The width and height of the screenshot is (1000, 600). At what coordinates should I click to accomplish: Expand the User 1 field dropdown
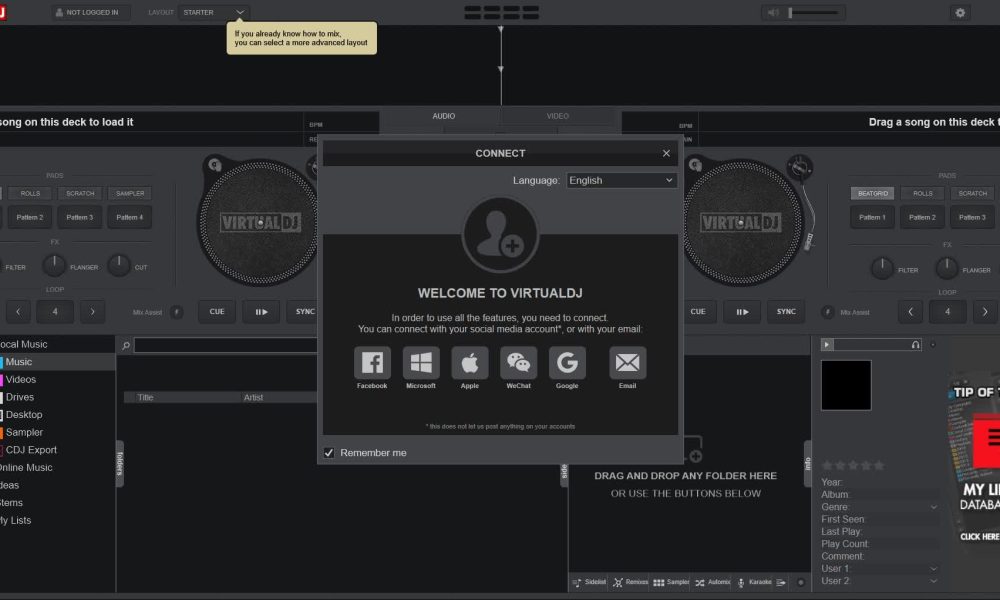[933, 569]
